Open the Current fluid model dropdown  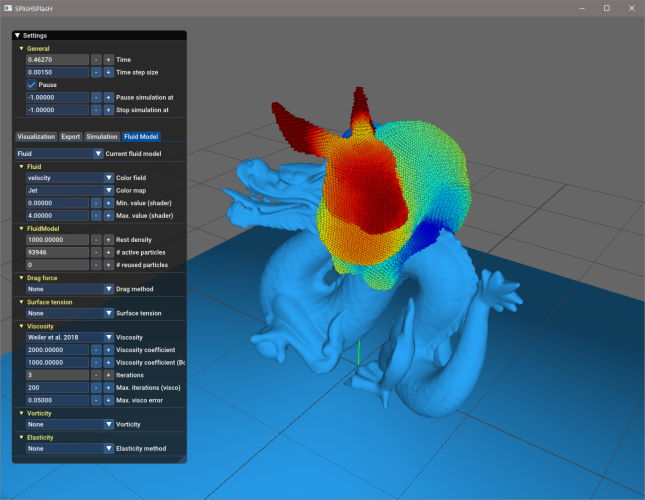point(59,153)
